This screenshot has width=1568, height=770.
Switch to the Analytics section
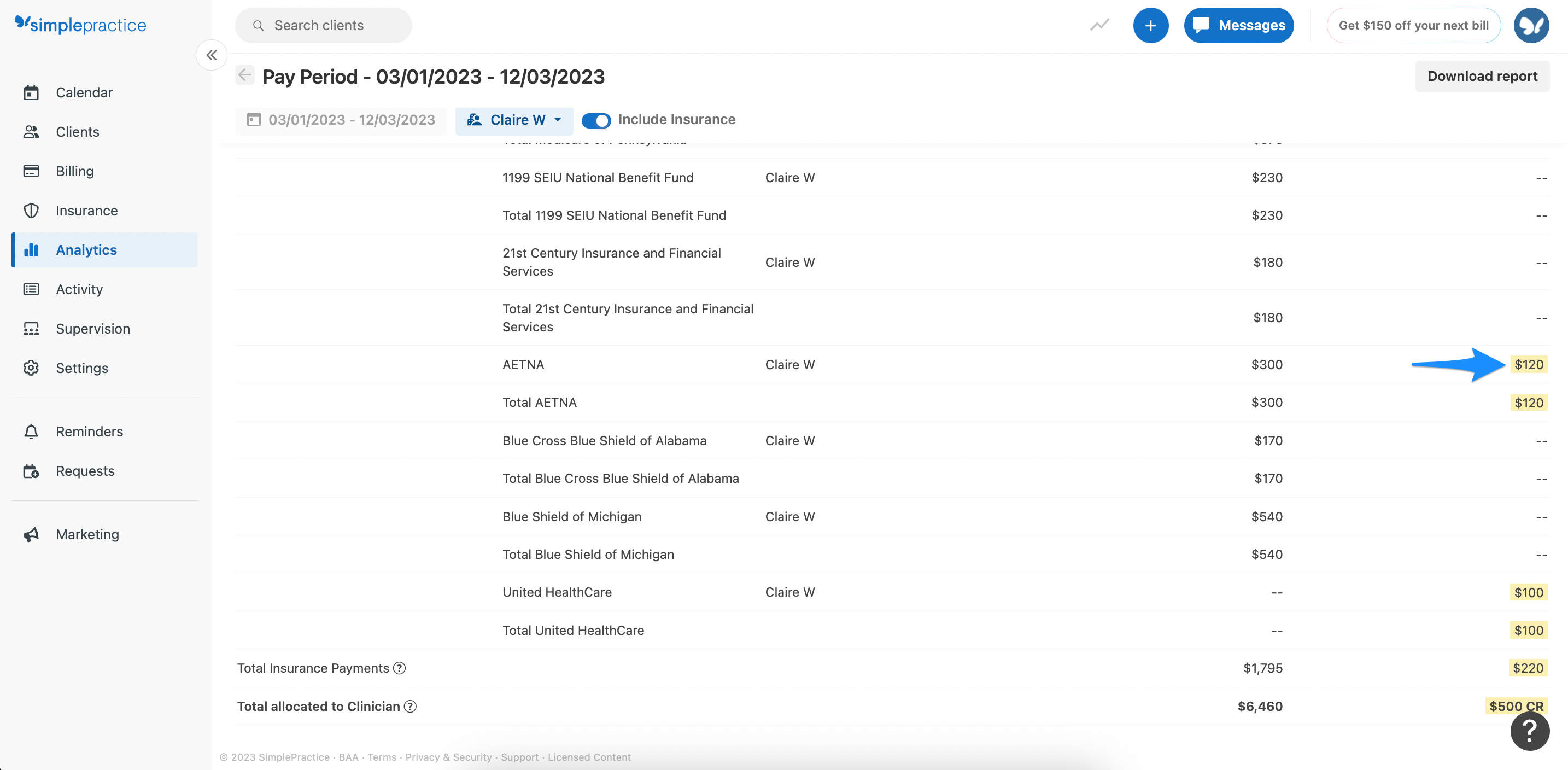[86, 249]
